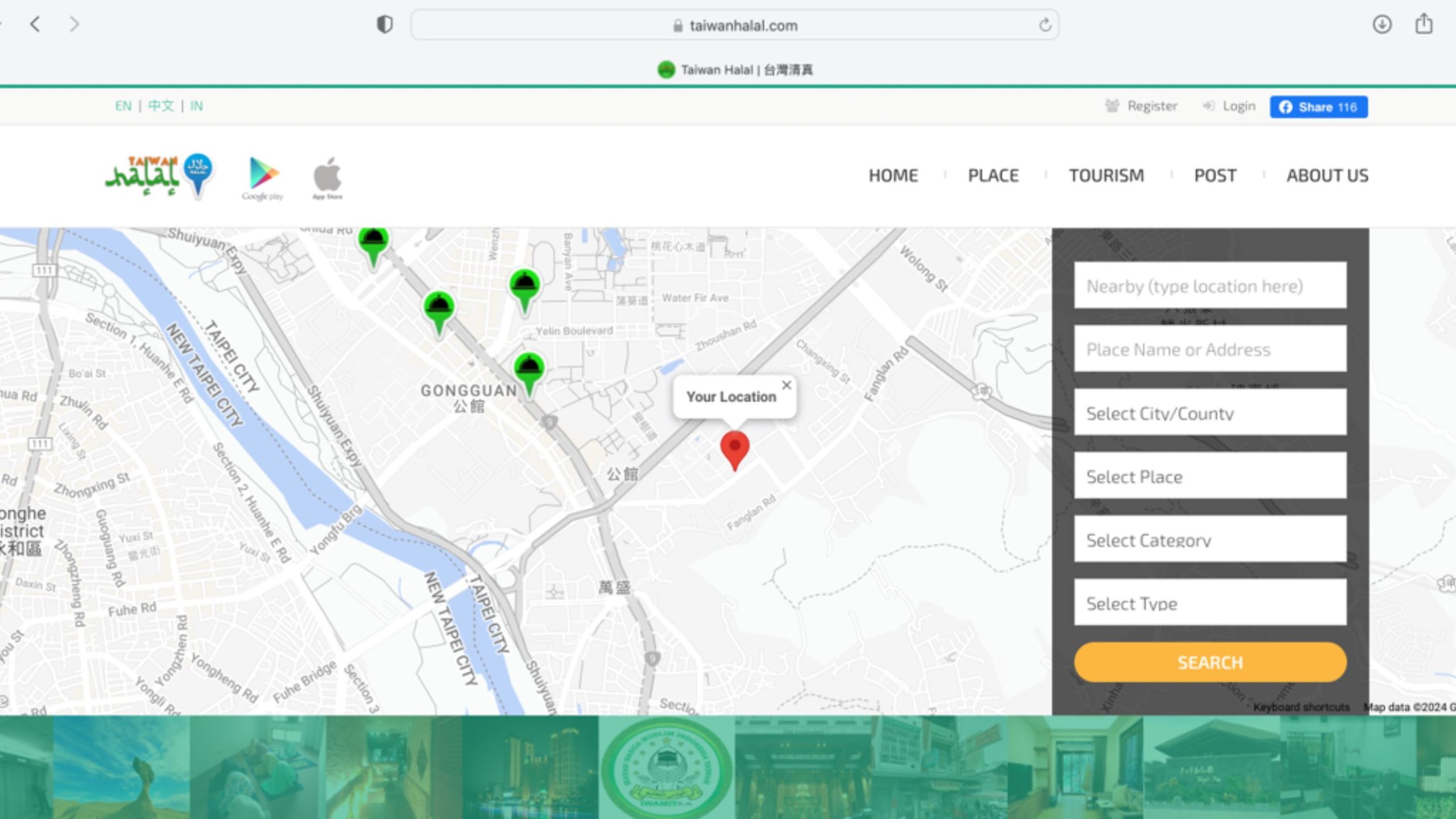Expand the Select Place dropdown
Screen dimensions: 1456x819
click(x=1210, y=476)
